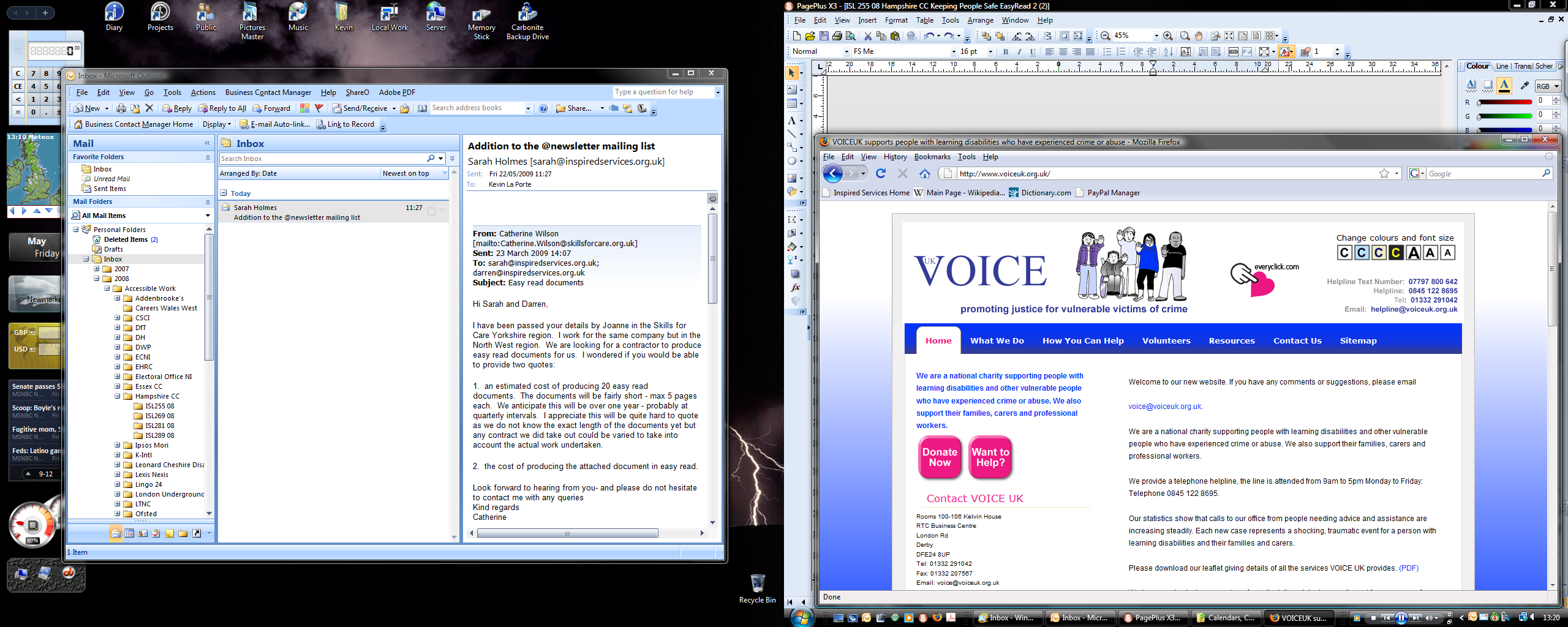Open Actions menu in Outlook

(x=203, y=92)
